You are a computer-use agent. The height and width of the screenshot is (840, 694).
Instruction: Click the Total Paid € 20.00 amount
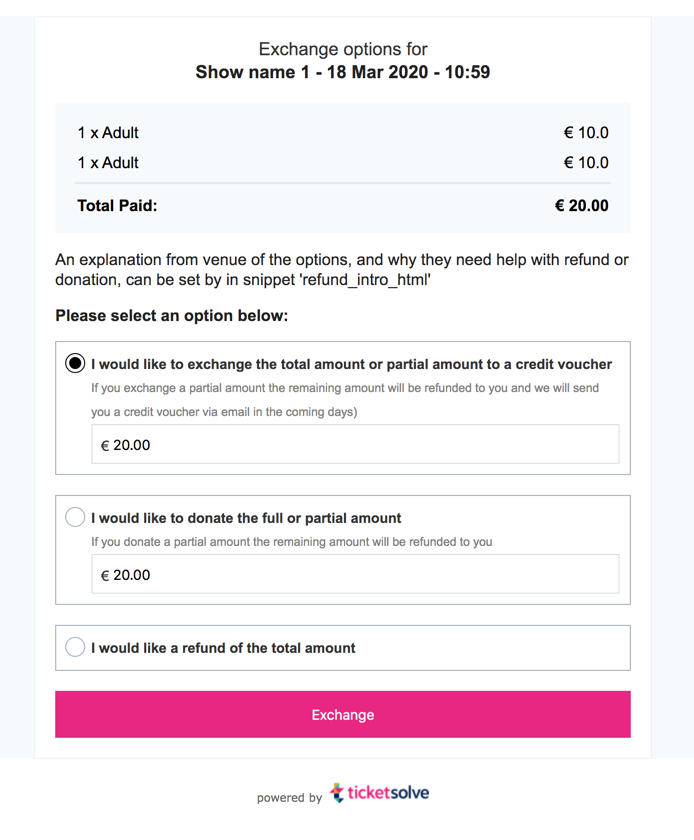pyautogui.click(x=581, y=206)
